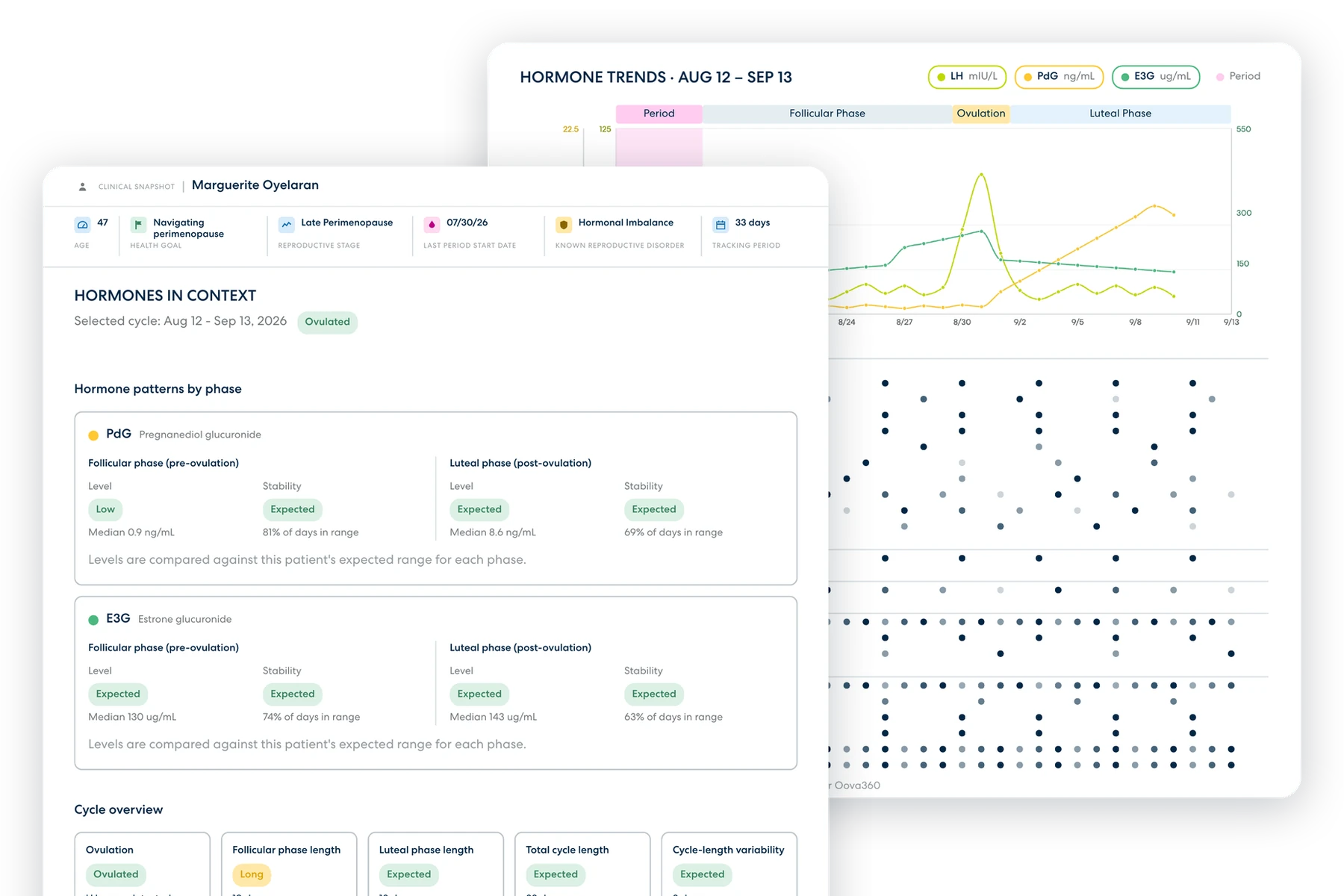1344x896 pixels.
Task: Click the Late Perimenopause stage label
Action: click(346, 223)
